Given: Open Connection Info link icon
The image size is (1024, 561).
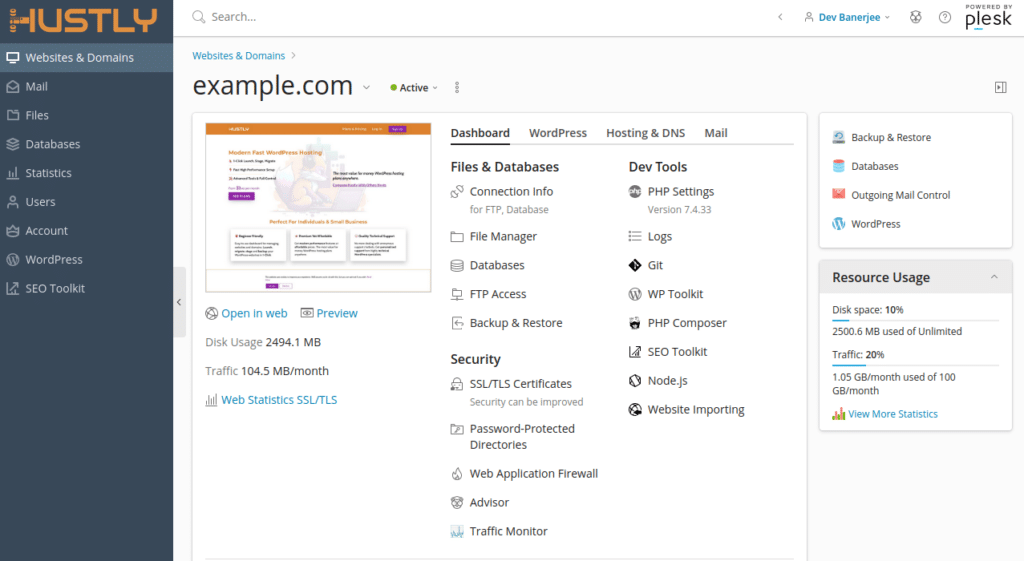Looking at the screenshot, I should click(457, 191).
